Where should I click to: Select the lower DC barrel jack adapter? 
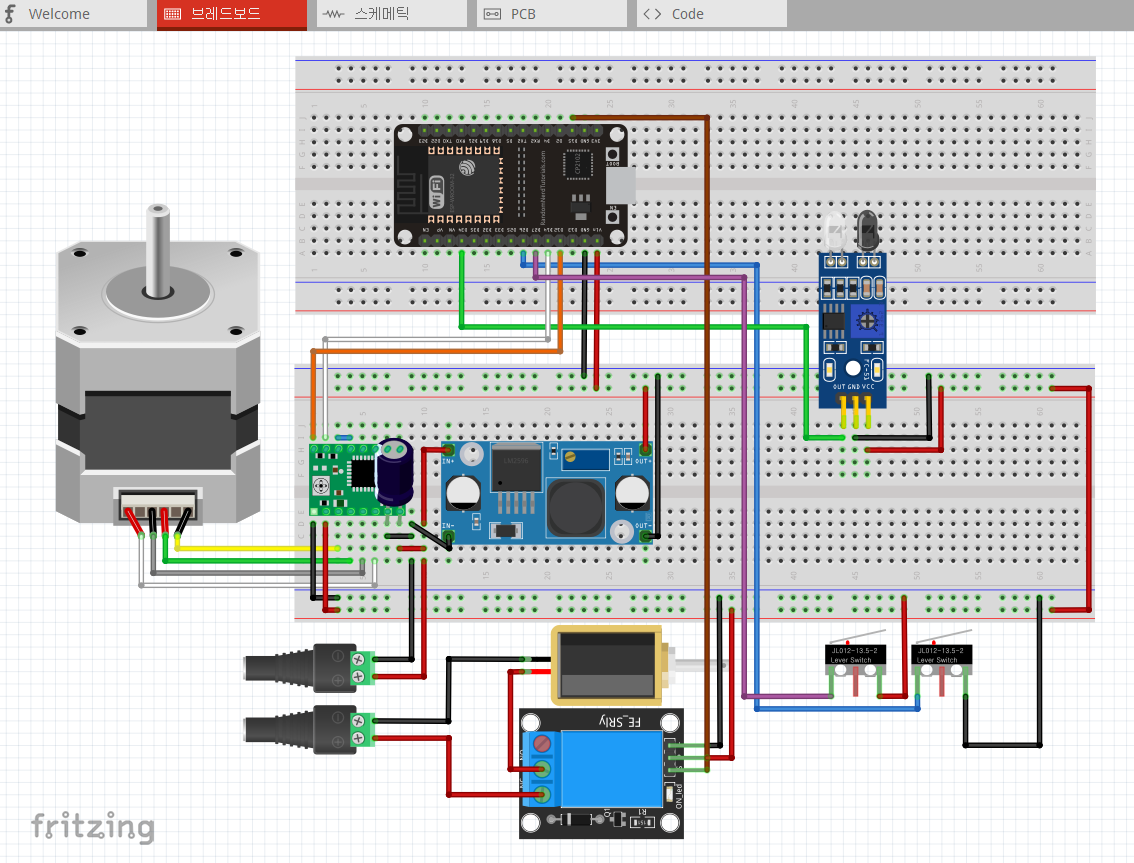coord(310,729)
